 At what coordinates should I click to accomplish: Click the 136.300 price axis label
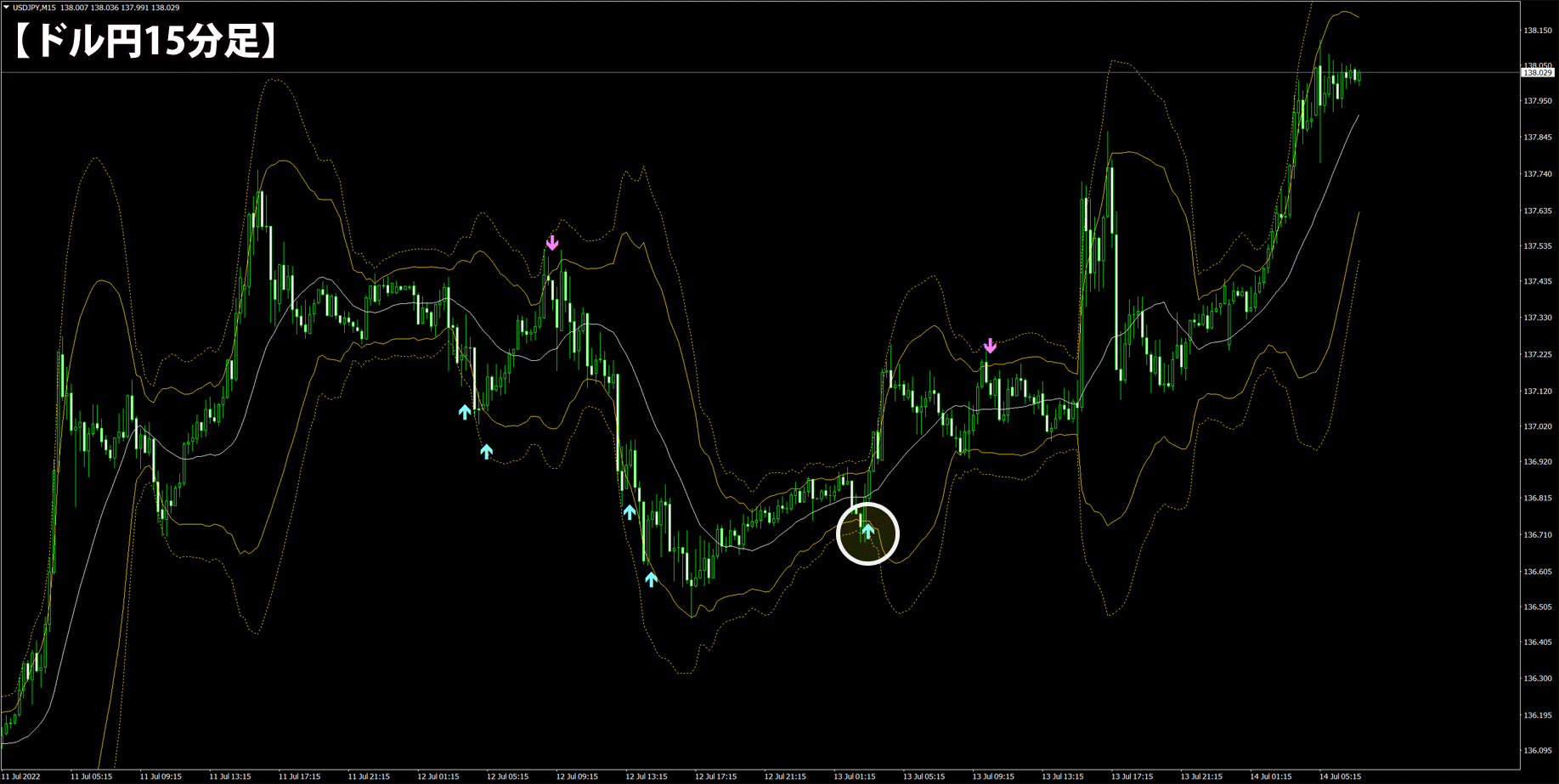(1538, 679)
